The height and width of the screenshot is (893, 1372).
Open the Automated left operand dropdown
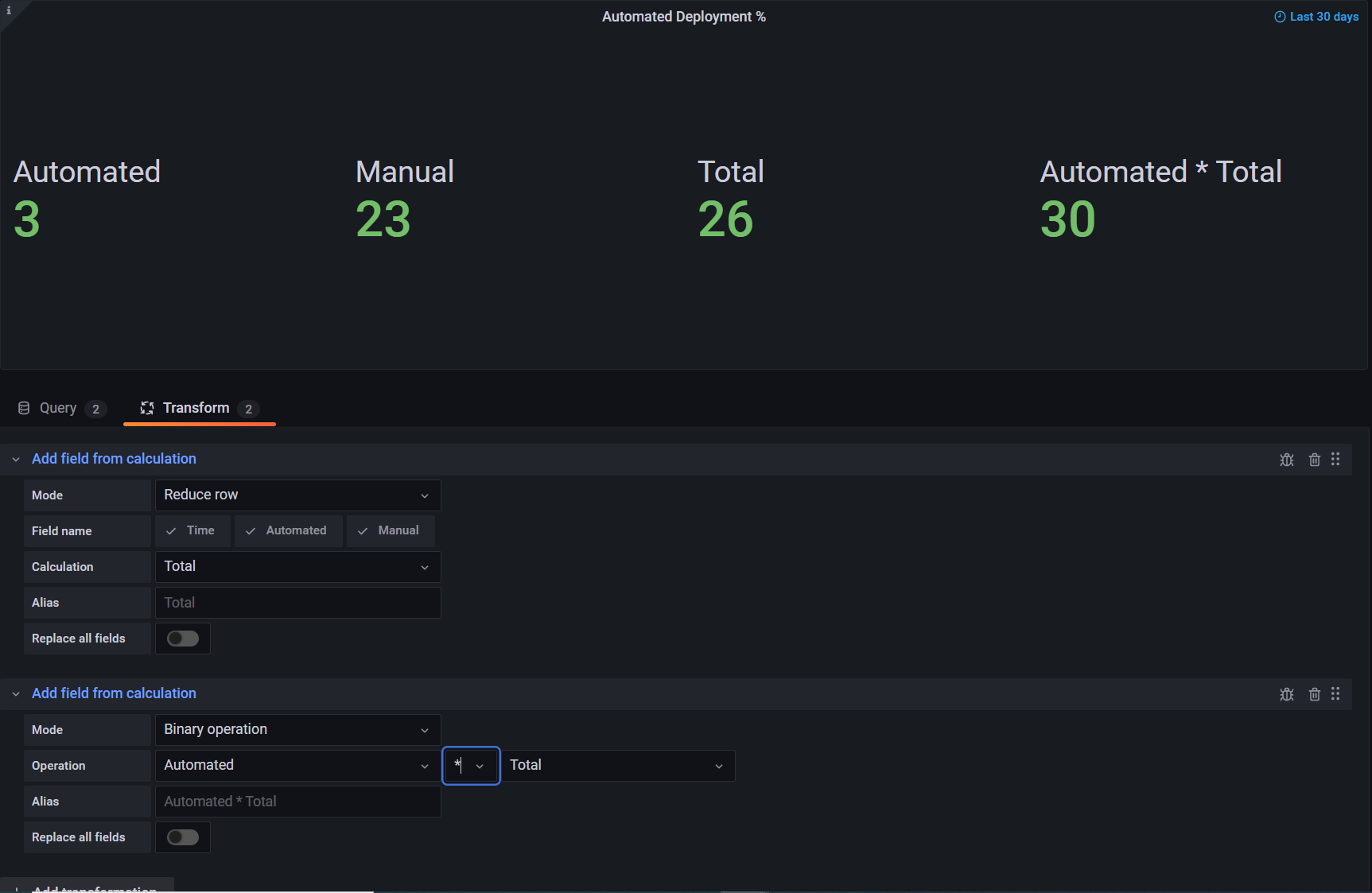(297, 765)
